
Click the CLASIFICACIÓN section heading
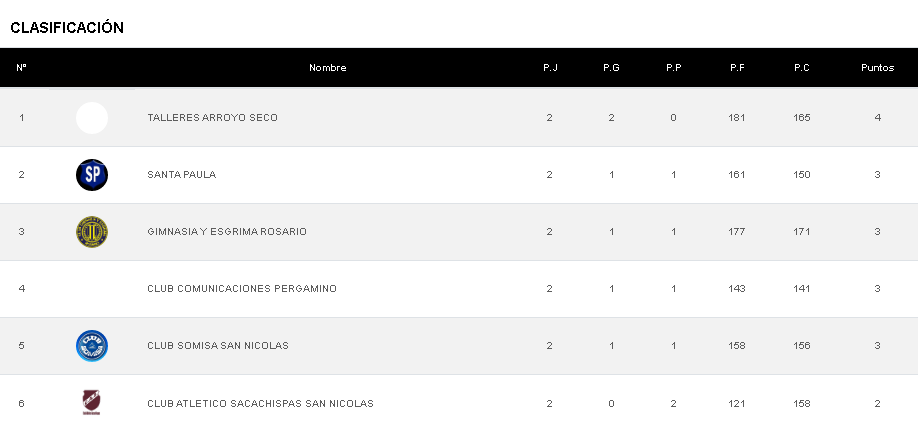[x=67, y=28]
